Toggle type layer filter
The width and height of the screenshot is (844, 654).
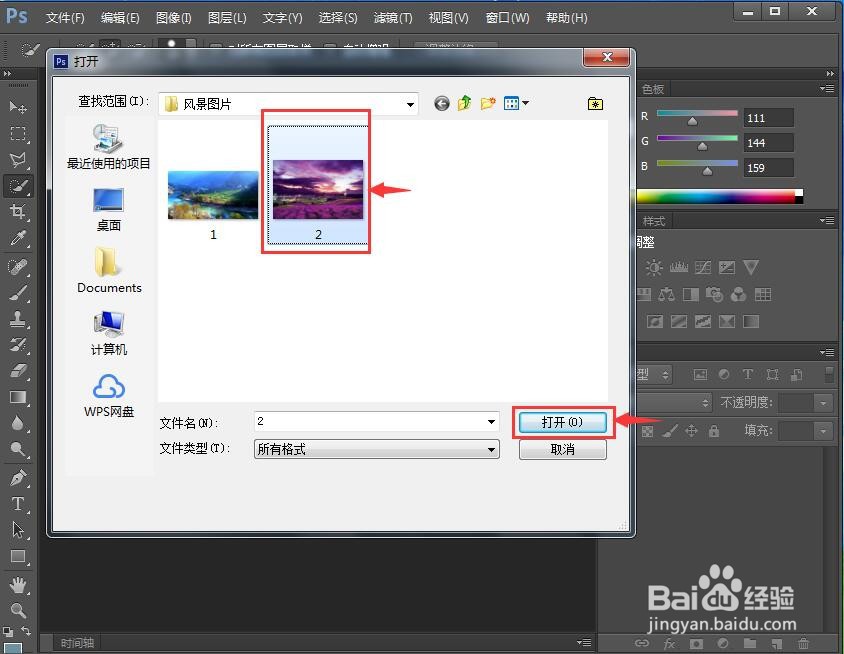pyautogui.click(x=748, y=375)
